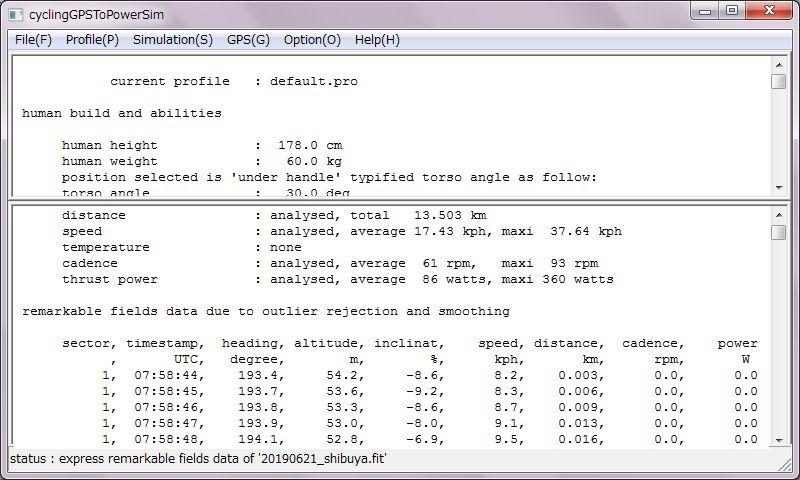The height and width of the screenshot is (480, 800).
Task: Click the profile pane scrollbar thumb
Action: (x=779, y=81)
